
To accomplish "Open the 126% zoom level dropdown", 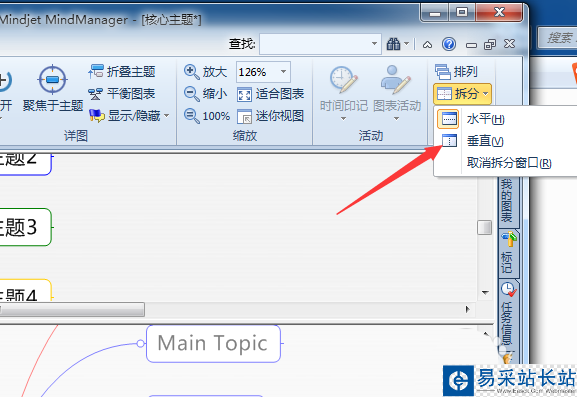I will [x=283, y=71].
